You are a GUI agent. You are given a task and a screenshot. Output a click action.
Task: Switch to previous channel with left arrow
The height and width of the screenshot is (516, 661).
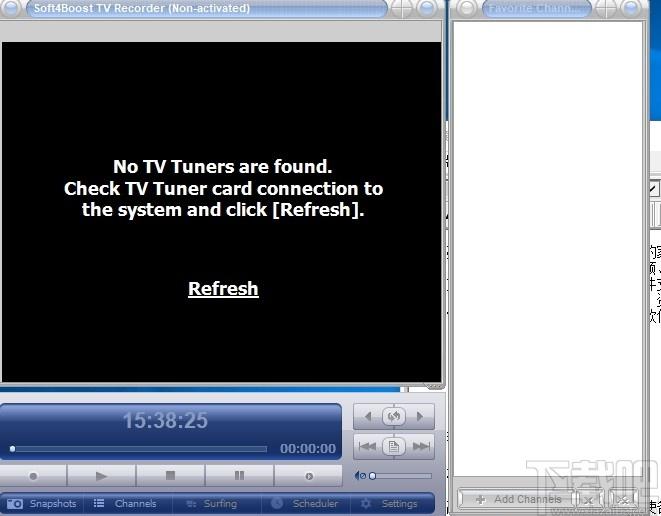pos(368,417)
